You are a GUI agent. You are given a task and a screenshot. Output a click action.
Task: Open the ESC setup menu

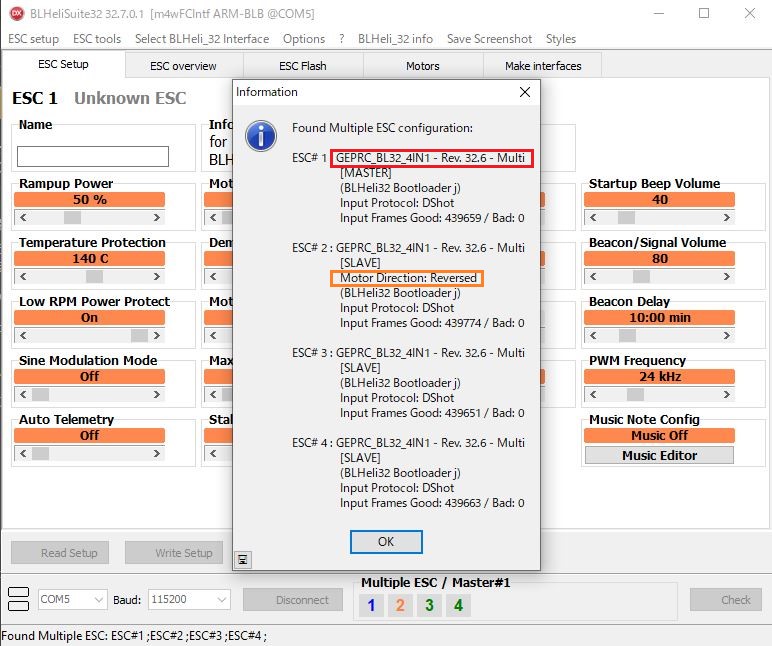pyautogui.click(x=33, y=39)
